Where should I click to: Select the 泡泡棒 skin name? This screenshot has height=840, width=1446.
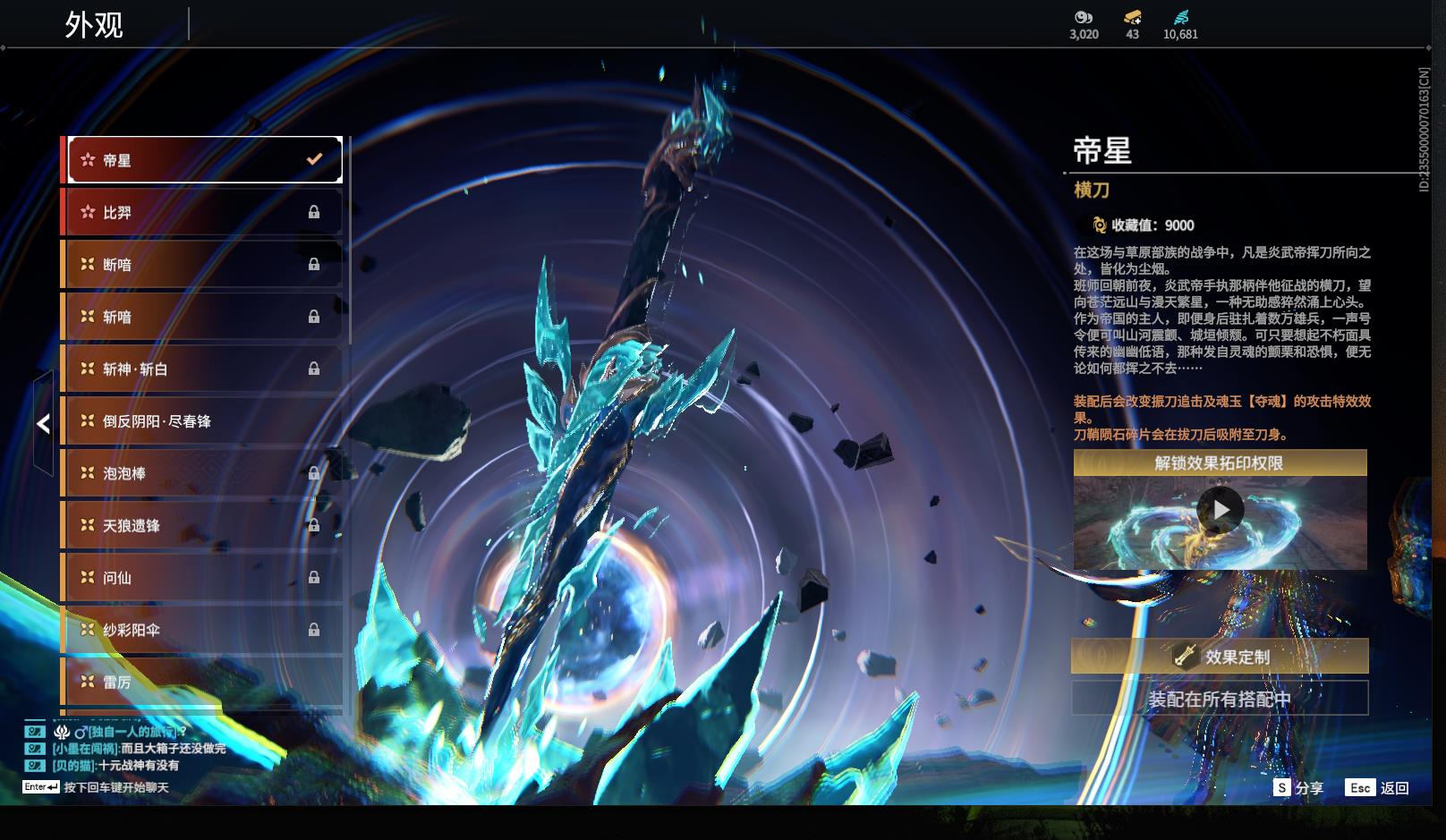tap(124, 473)
